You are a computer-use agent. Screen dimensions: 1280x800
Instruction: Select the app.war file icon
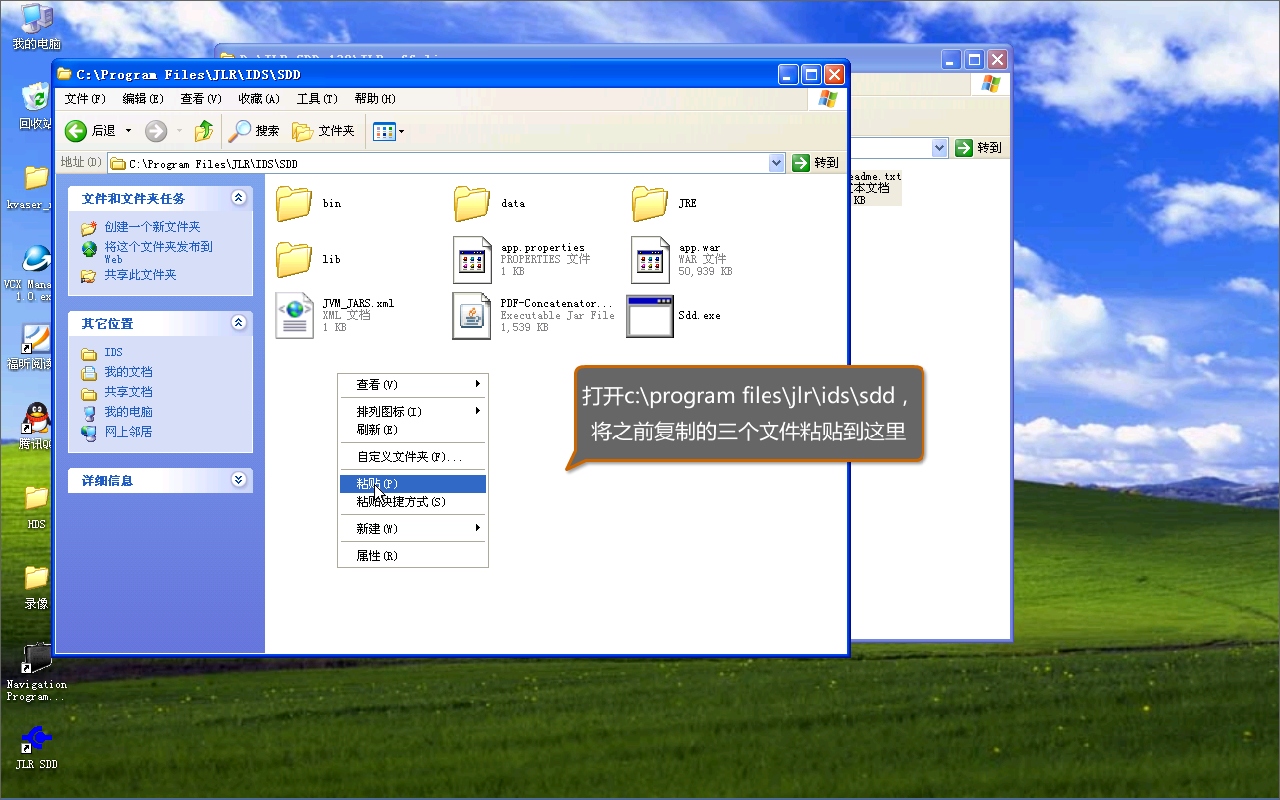[x=650, y=260]
